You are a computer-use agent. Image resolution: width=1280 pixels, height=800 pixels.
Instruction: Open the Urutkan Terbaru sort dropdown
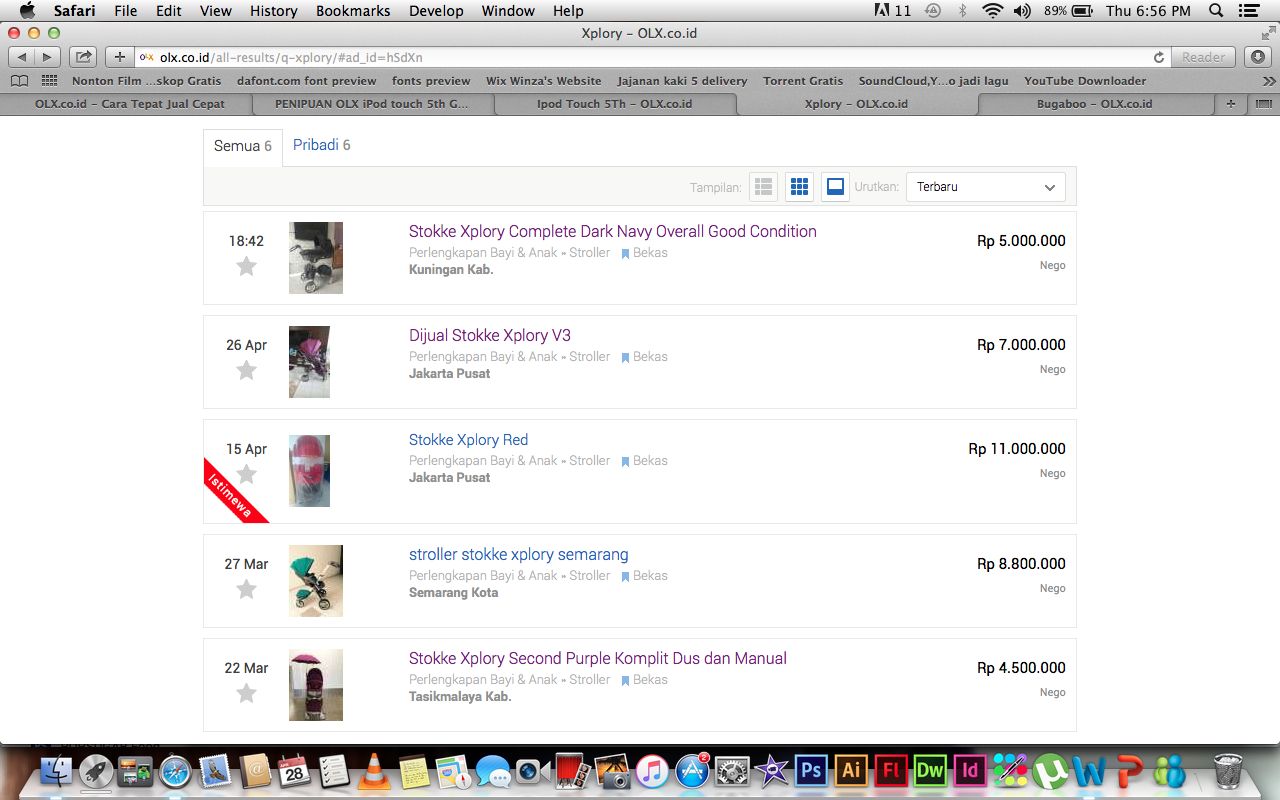click(986, 187)
